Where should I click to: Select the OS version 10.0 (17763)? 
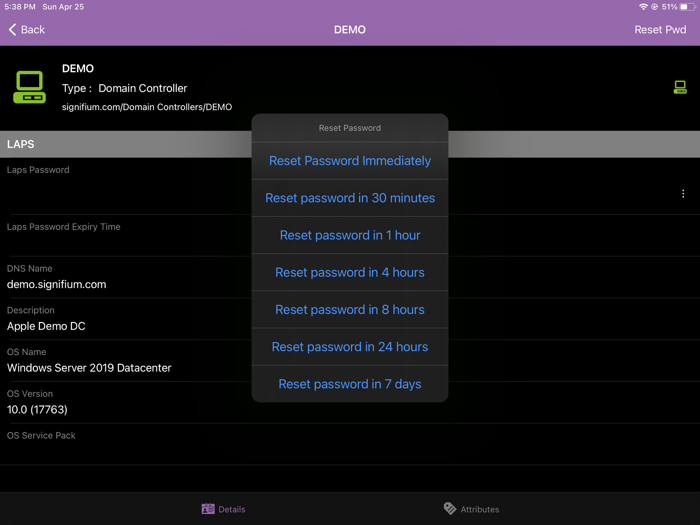(37, 410)
